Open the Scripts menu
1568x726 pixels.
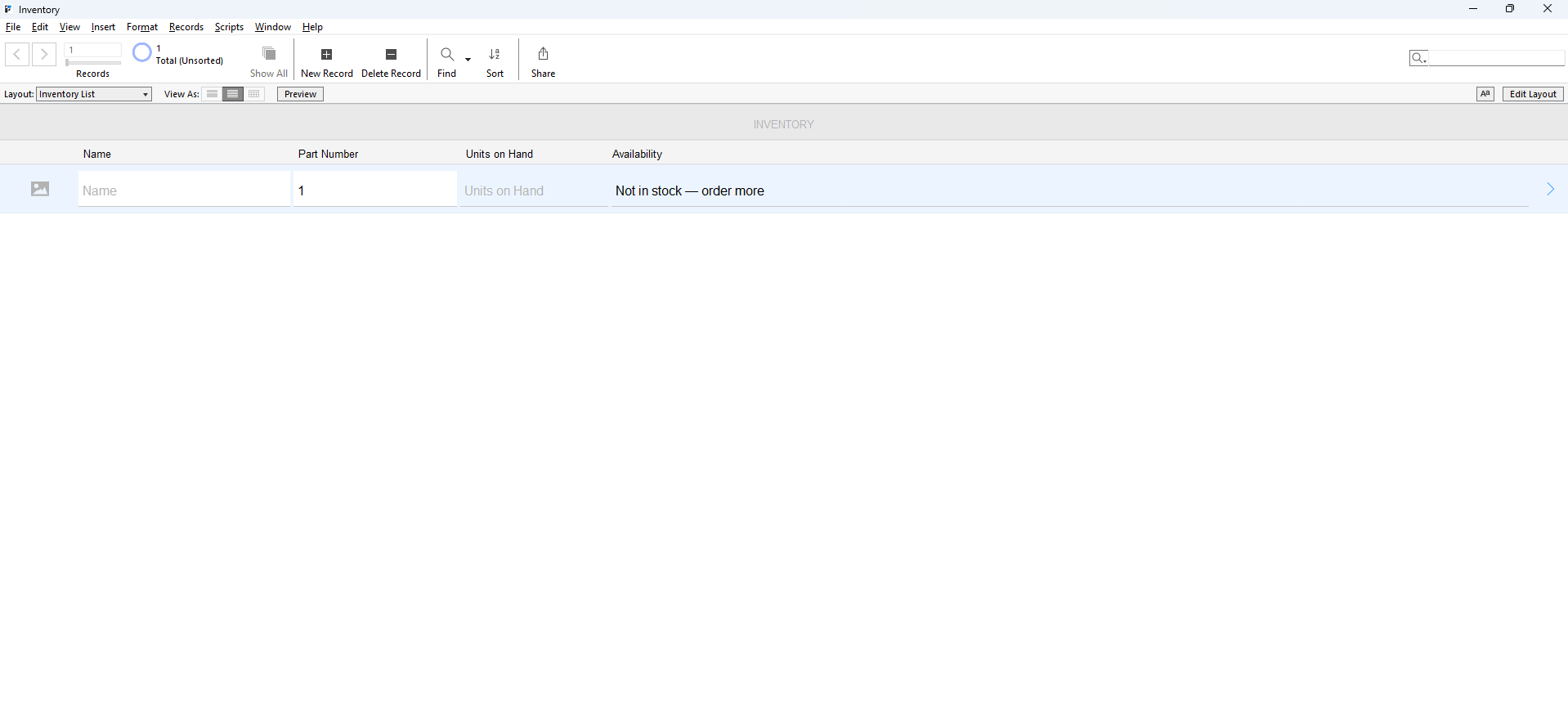point(229,27)
